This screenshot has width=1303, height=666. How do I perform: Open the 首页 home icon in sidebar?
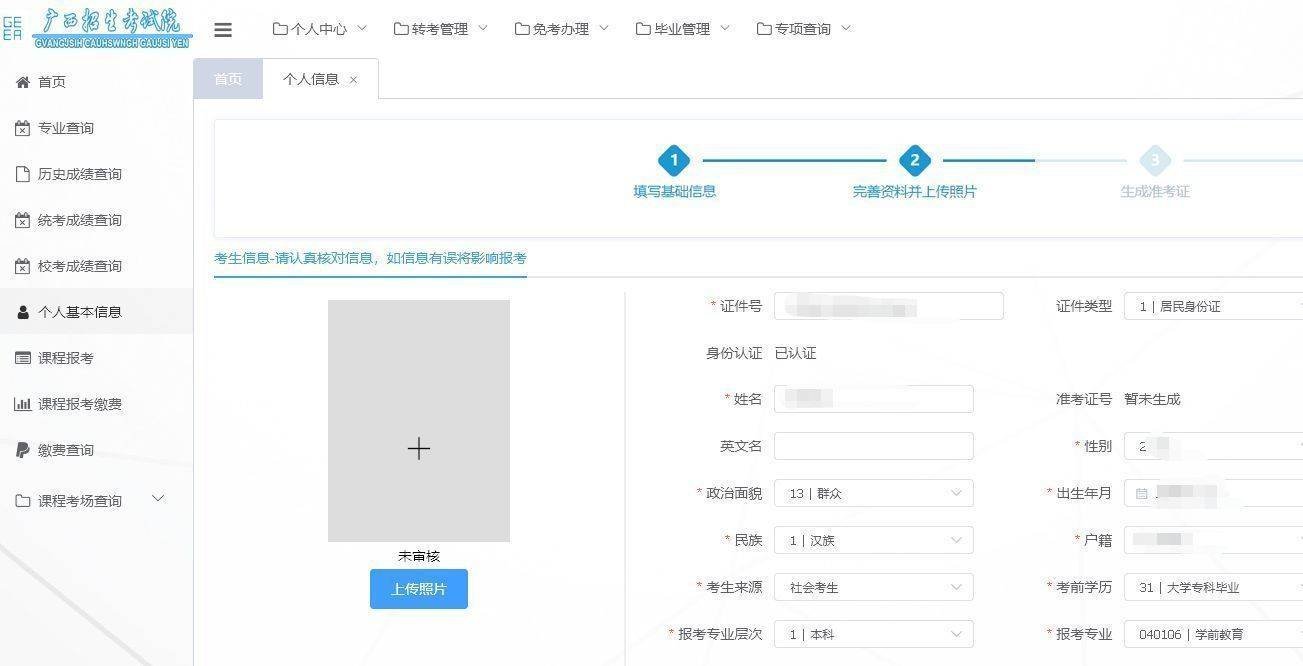[x=23, y=81]
